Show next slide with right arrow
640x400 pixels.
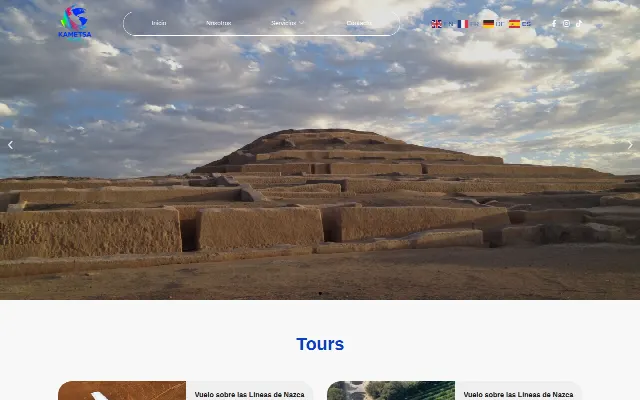coord(630,145)
